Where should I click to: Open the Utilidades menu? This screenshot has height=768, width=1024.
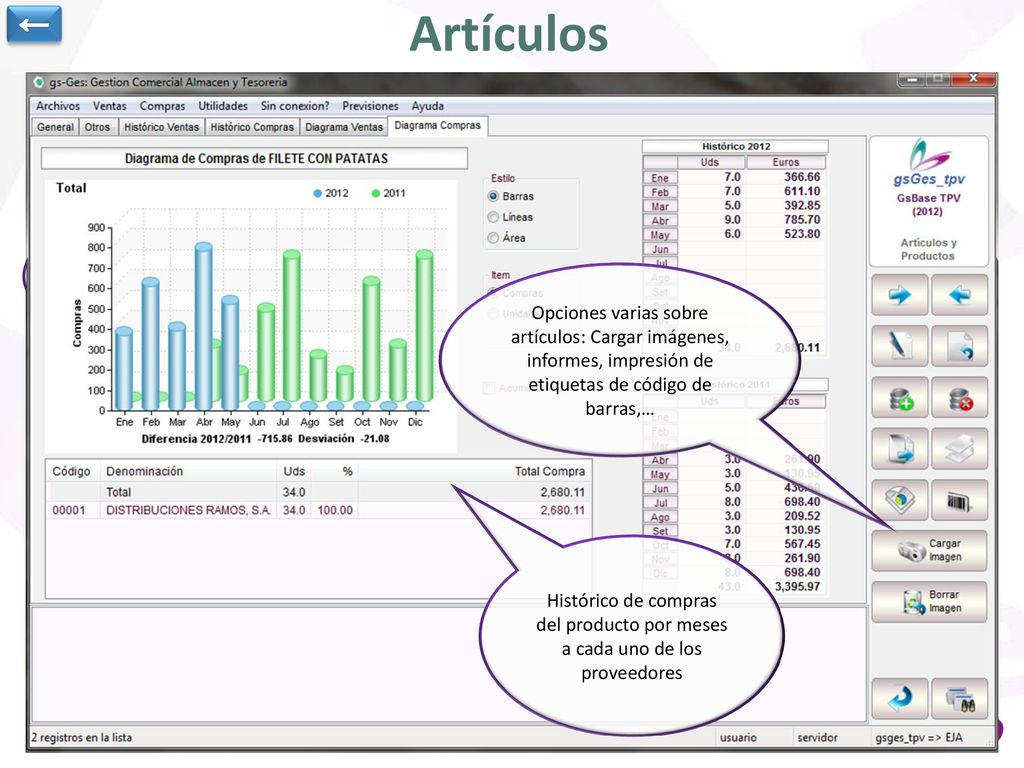point(223,106)
